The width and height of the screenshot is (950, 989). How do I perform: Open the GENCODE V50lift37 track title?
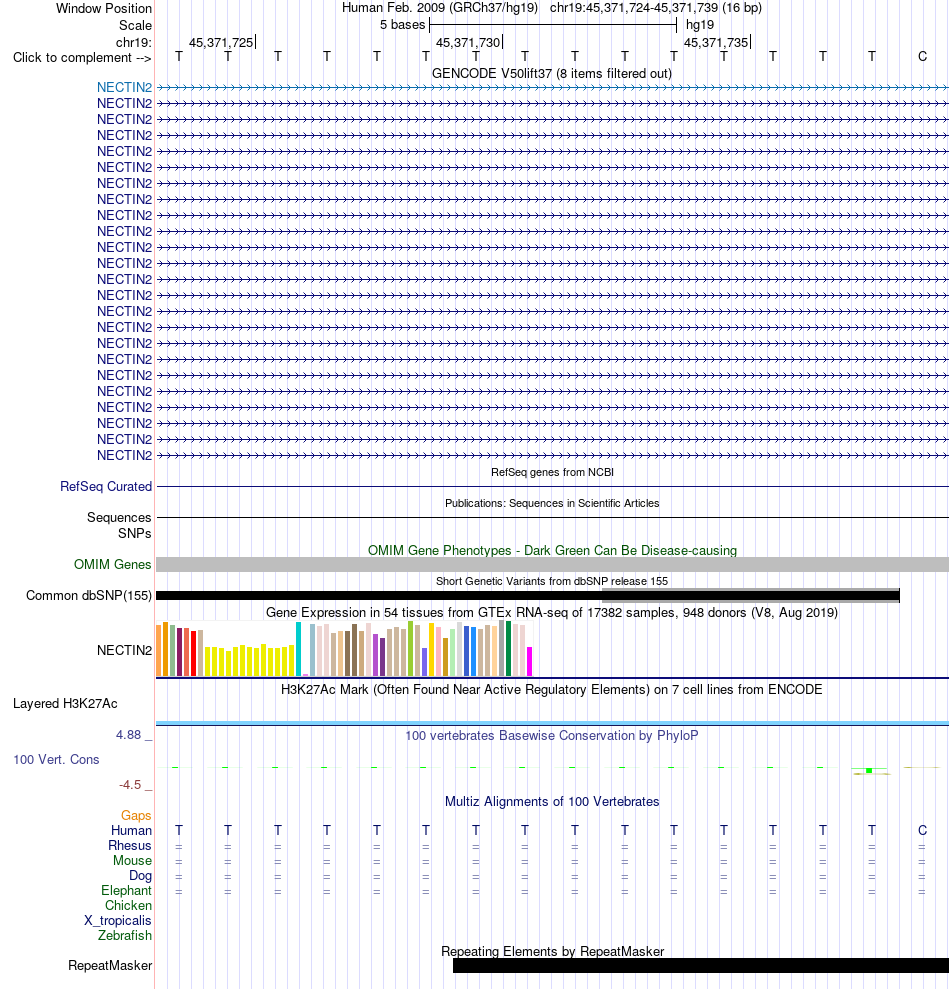point(552,73)
